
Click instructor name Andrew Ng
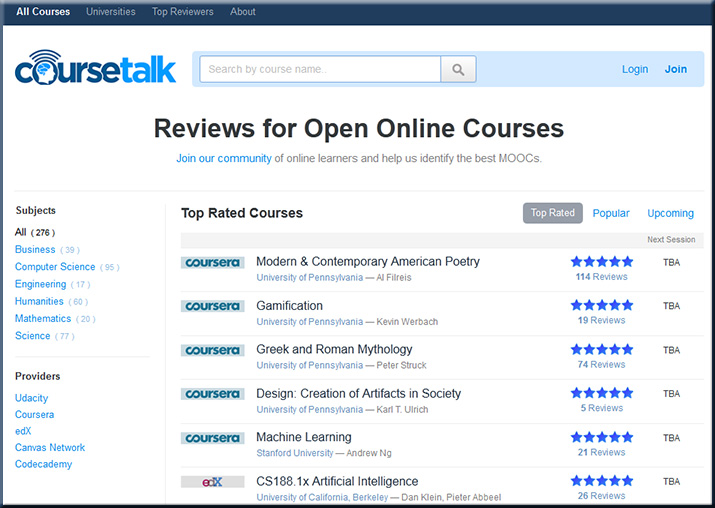[369, 453]
